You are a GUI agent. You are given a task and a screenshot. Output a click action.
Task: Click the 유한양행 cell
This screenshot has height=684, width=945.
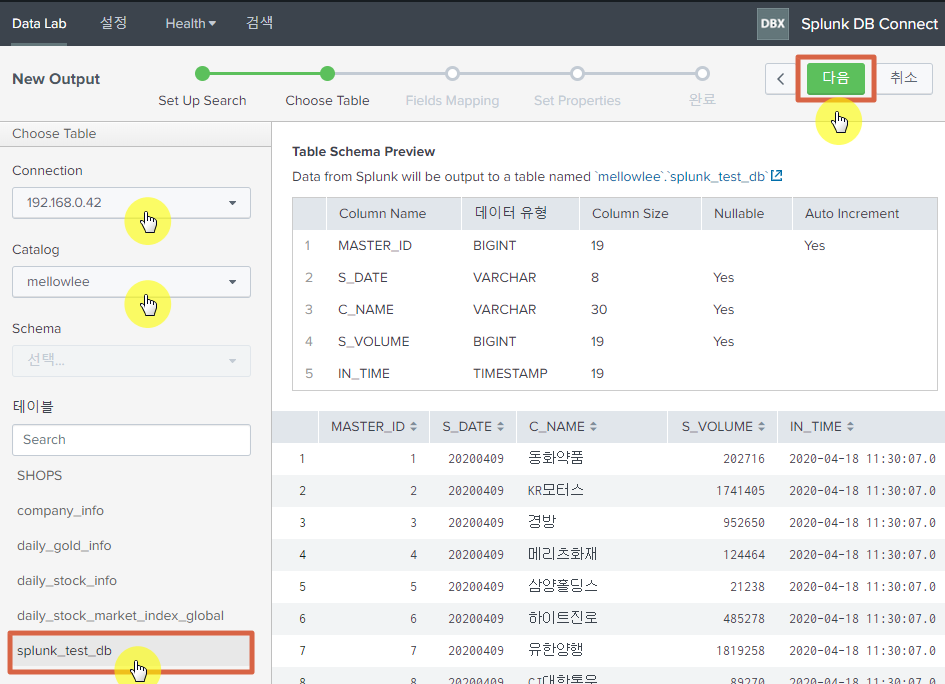click(556, 650)
